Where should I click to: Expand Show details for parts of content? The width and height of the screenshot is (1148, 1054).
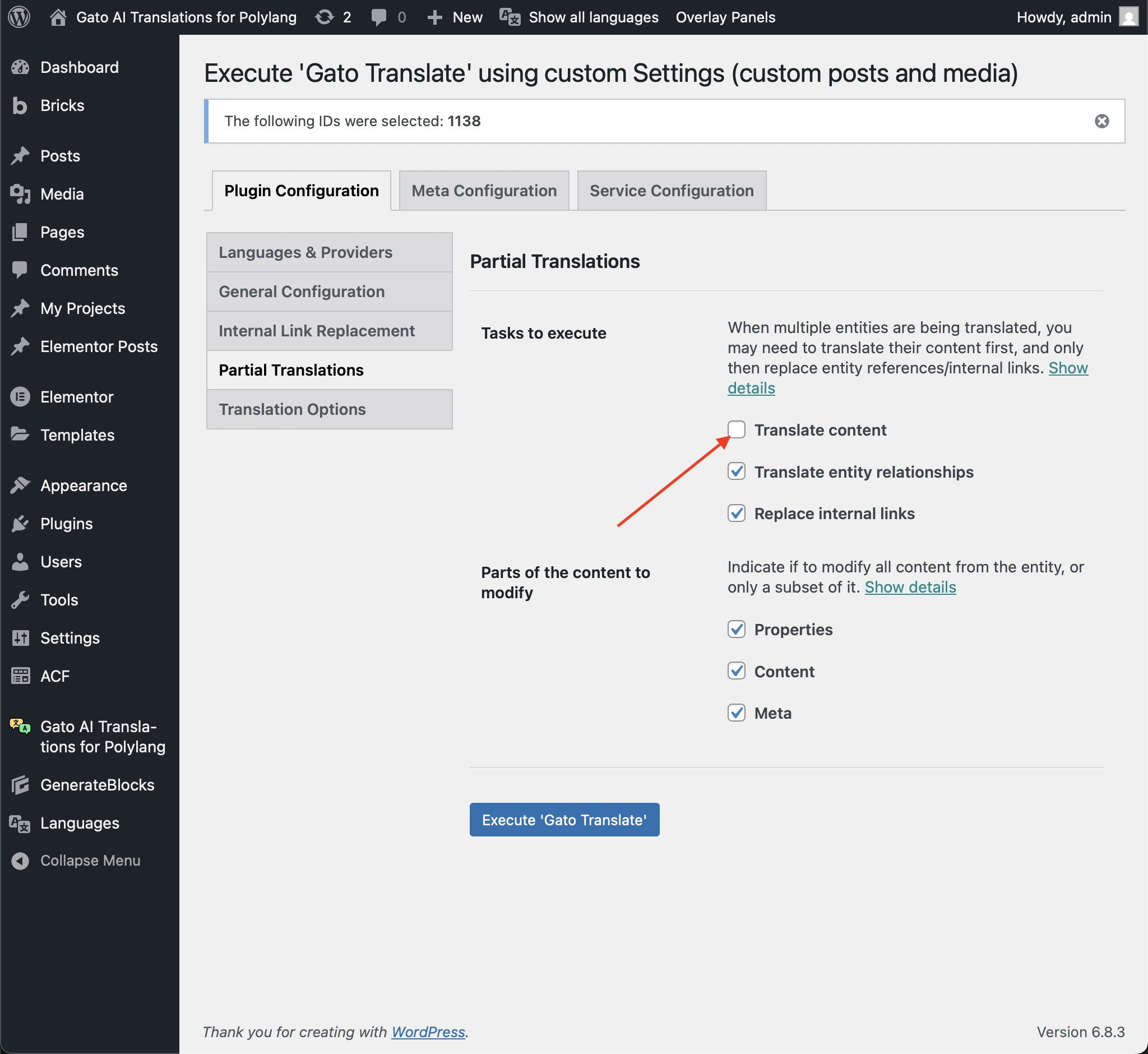click(x=910, y=587)
